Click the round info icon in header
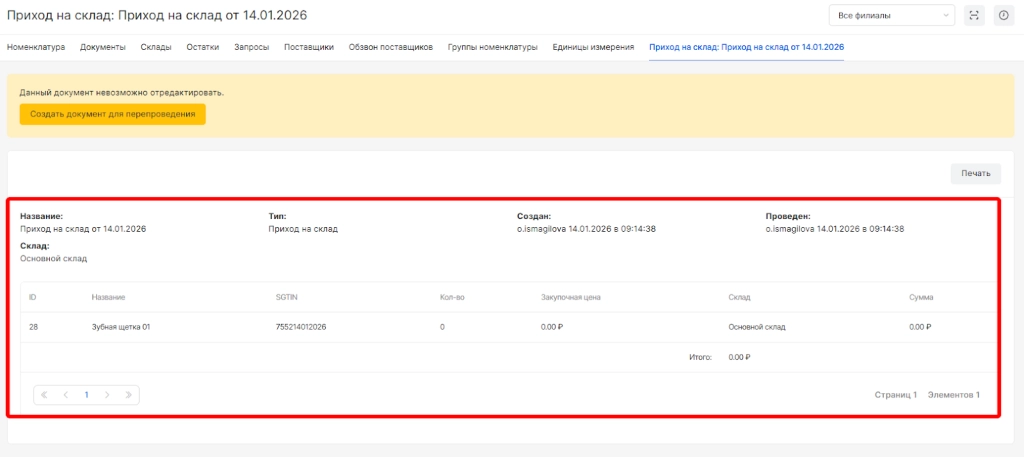This screenshot has height=457, width=1024. [x=1003, y=15]
